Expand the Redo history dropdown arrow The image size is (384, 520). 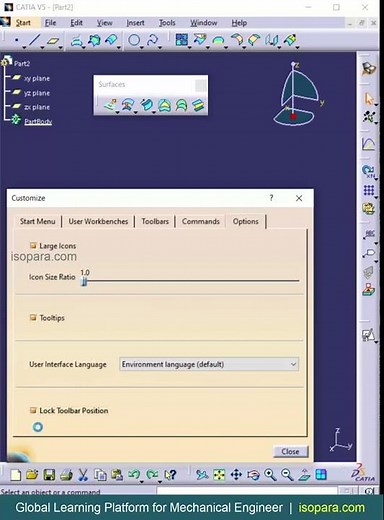pos(160,482)
